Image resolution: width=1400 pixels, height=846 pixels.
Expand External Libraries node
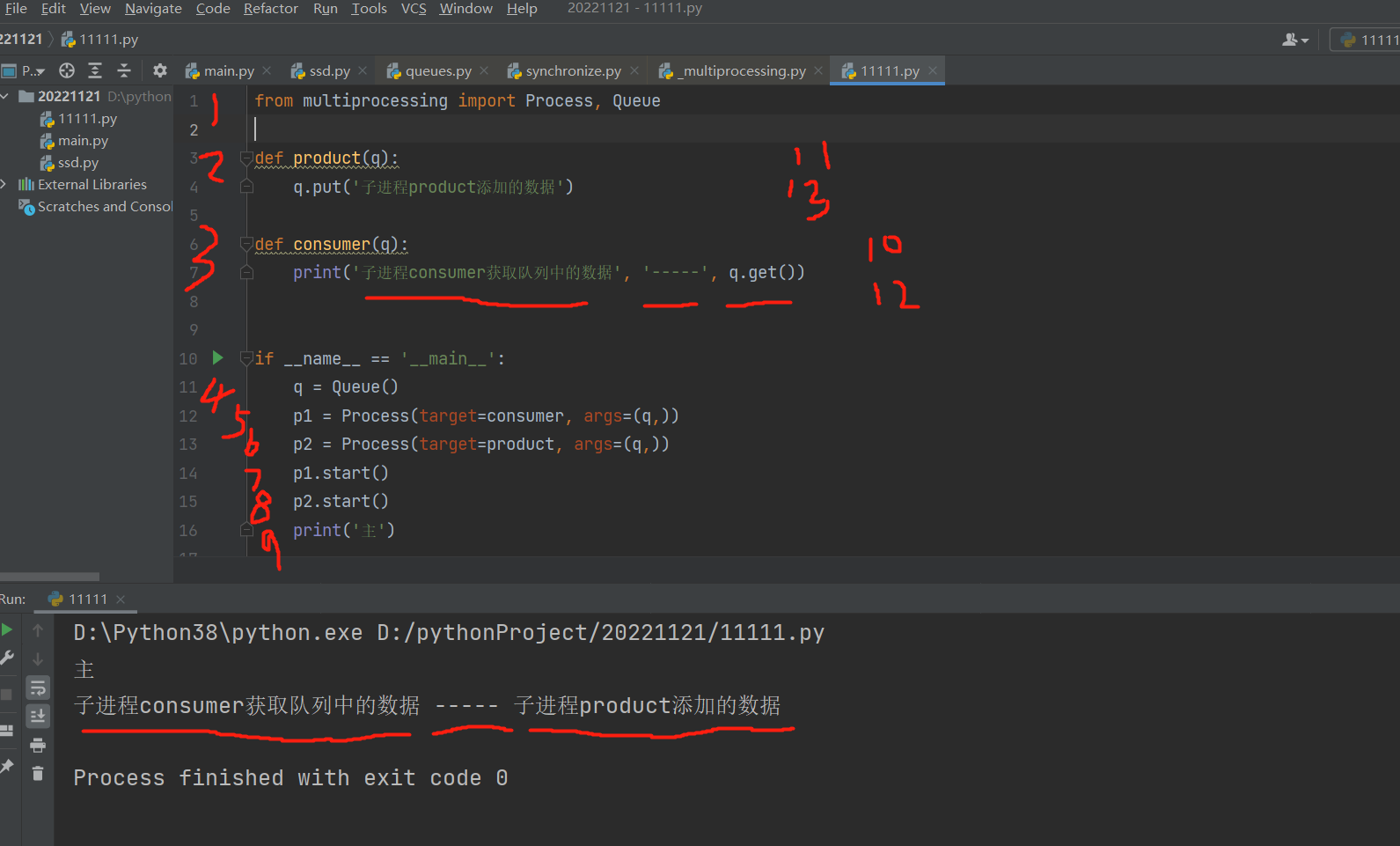click(4, 184)
